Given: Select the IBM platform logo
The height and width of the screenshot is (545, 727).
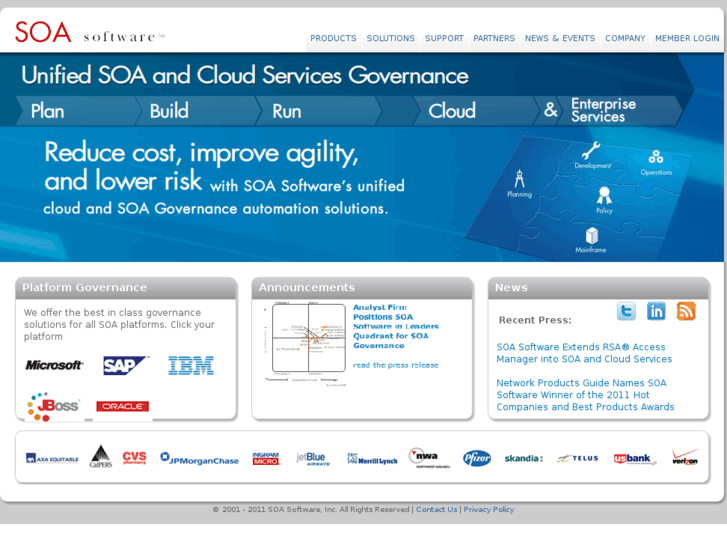Looking at the screenshot, I should coord(191,365).
